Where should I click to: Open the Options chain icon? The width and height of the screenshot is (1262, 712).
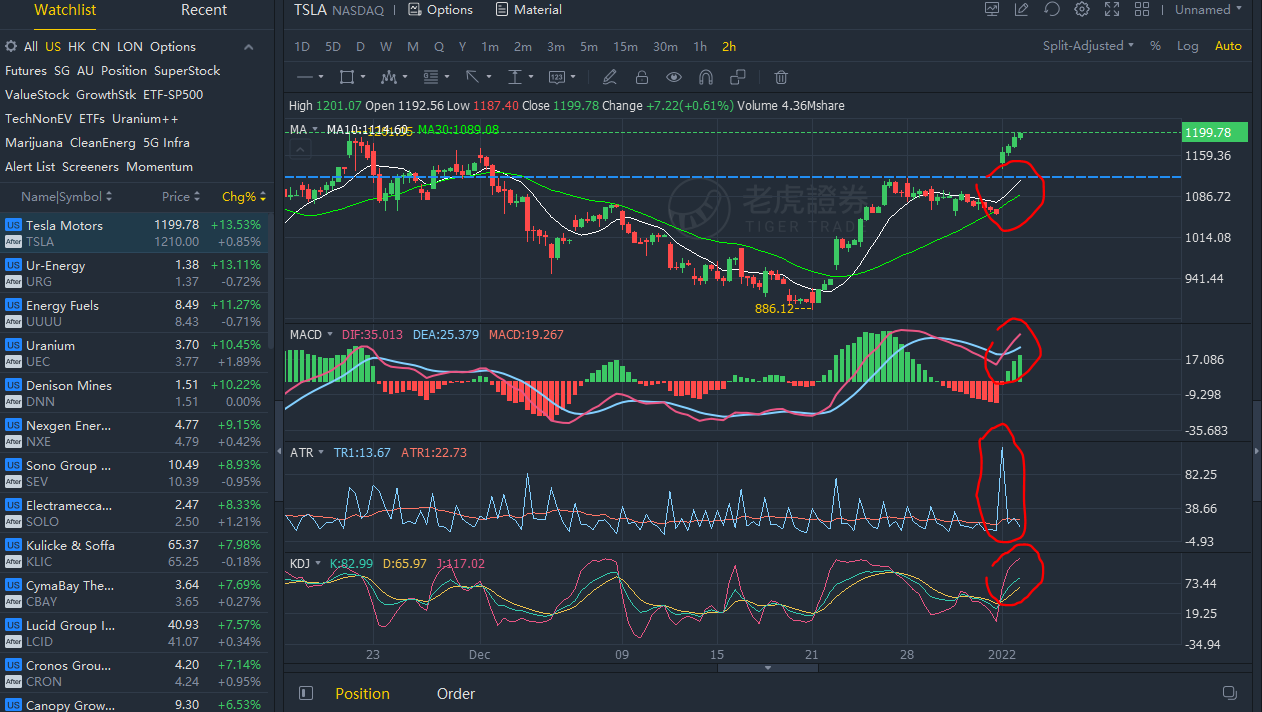tap(414, 10)
